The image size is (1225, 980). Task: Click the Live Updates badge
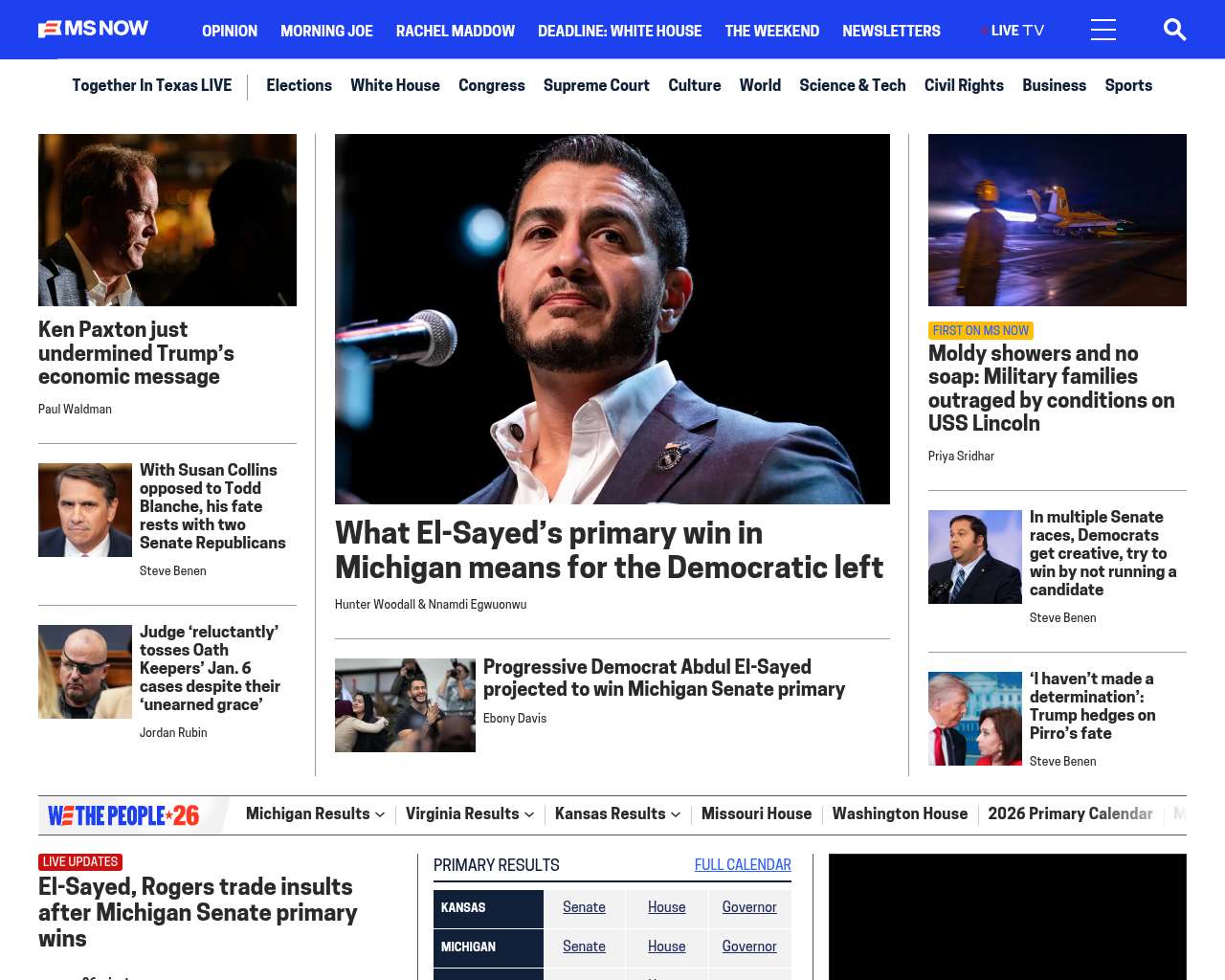pos(80,862)
